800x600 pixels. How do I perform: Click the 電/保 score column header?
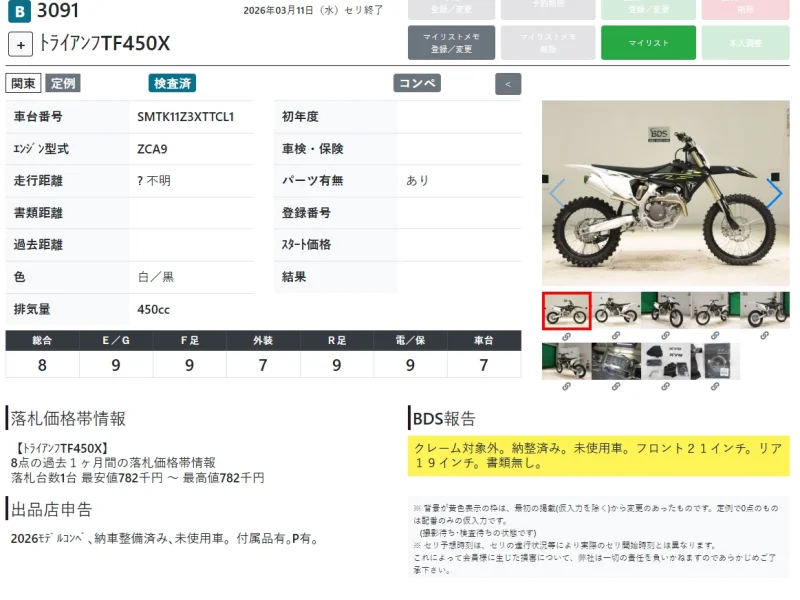tap(410, 340)
